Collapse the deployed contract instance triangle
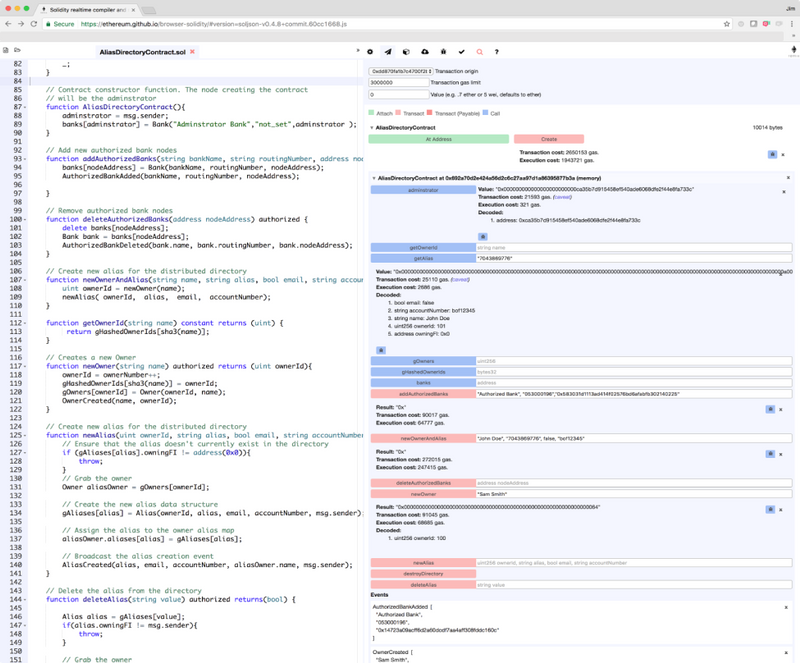800x663 pixels. click(374, 178)
